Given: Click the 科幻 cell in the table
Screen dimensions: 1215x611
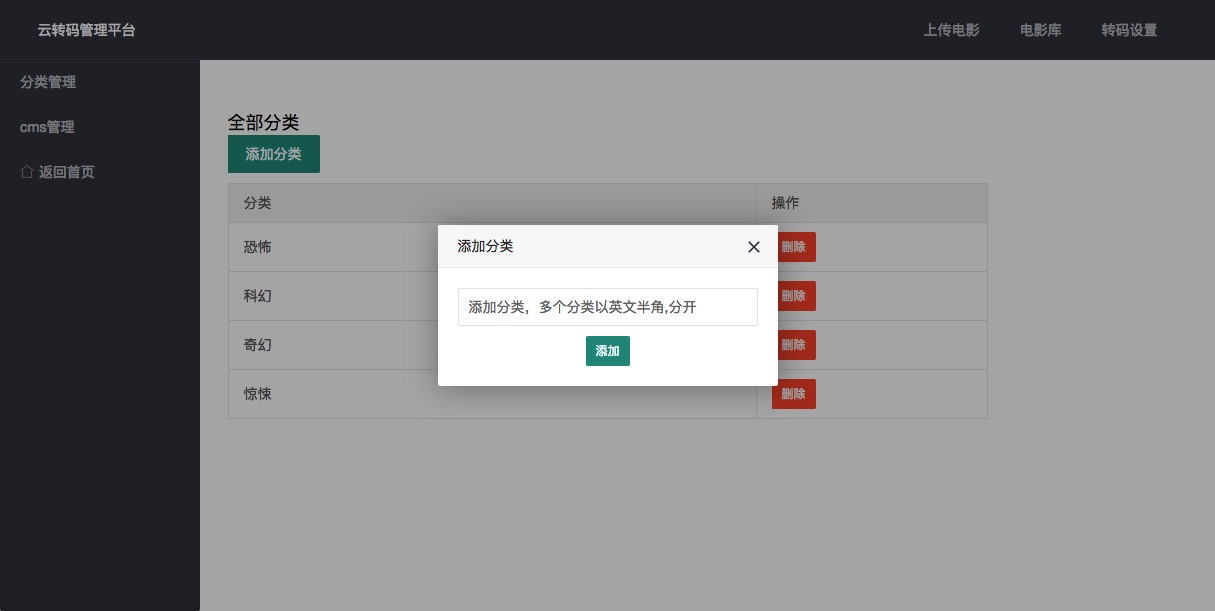Looking at the screenshot, I should [x=493, y=296].
